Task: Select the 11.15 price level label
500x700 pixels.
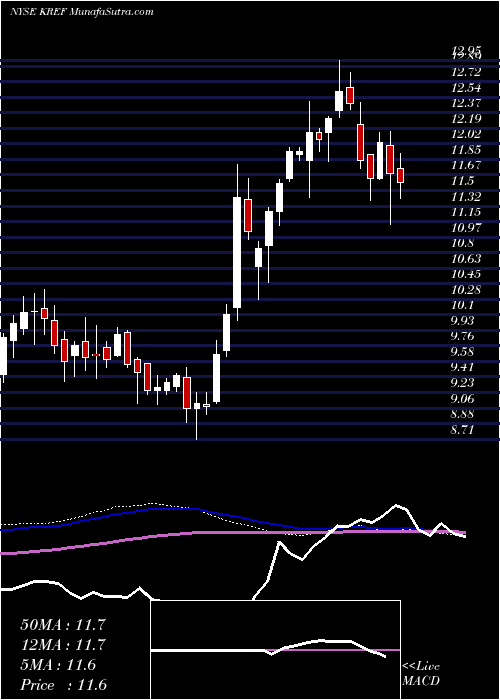Action: pos(466,212)
